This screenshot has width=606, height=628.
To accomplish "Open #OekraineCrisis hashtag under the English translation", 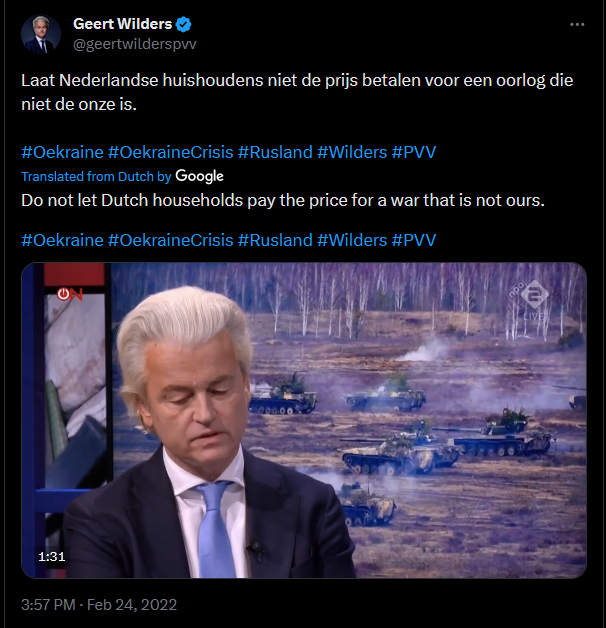I will tap(171, 240).
